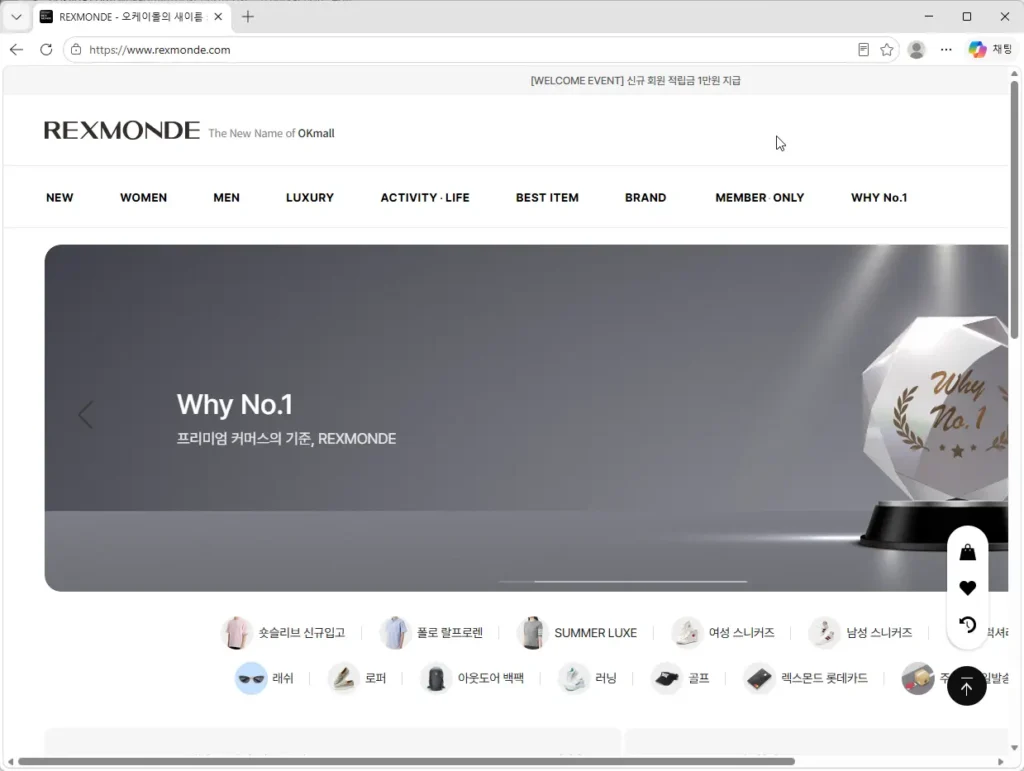Click the back-to-top arrow button
The width and height of the screenshot is (1024, 771).
tap(967, 686)
